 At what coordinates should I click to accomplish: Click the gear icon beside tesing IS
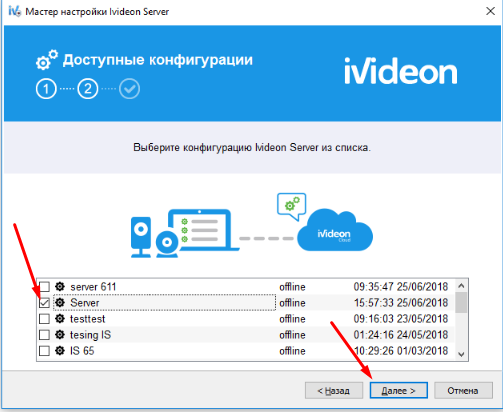[60, 334]
